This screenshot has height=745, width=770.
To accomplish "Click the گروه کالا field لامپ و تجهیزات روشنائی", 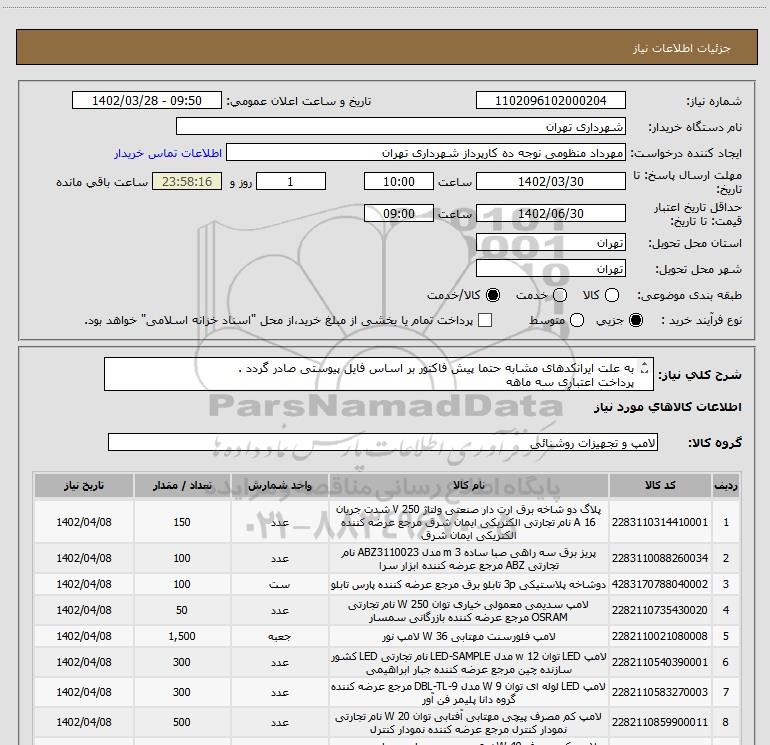I will [x=383, y=442].
